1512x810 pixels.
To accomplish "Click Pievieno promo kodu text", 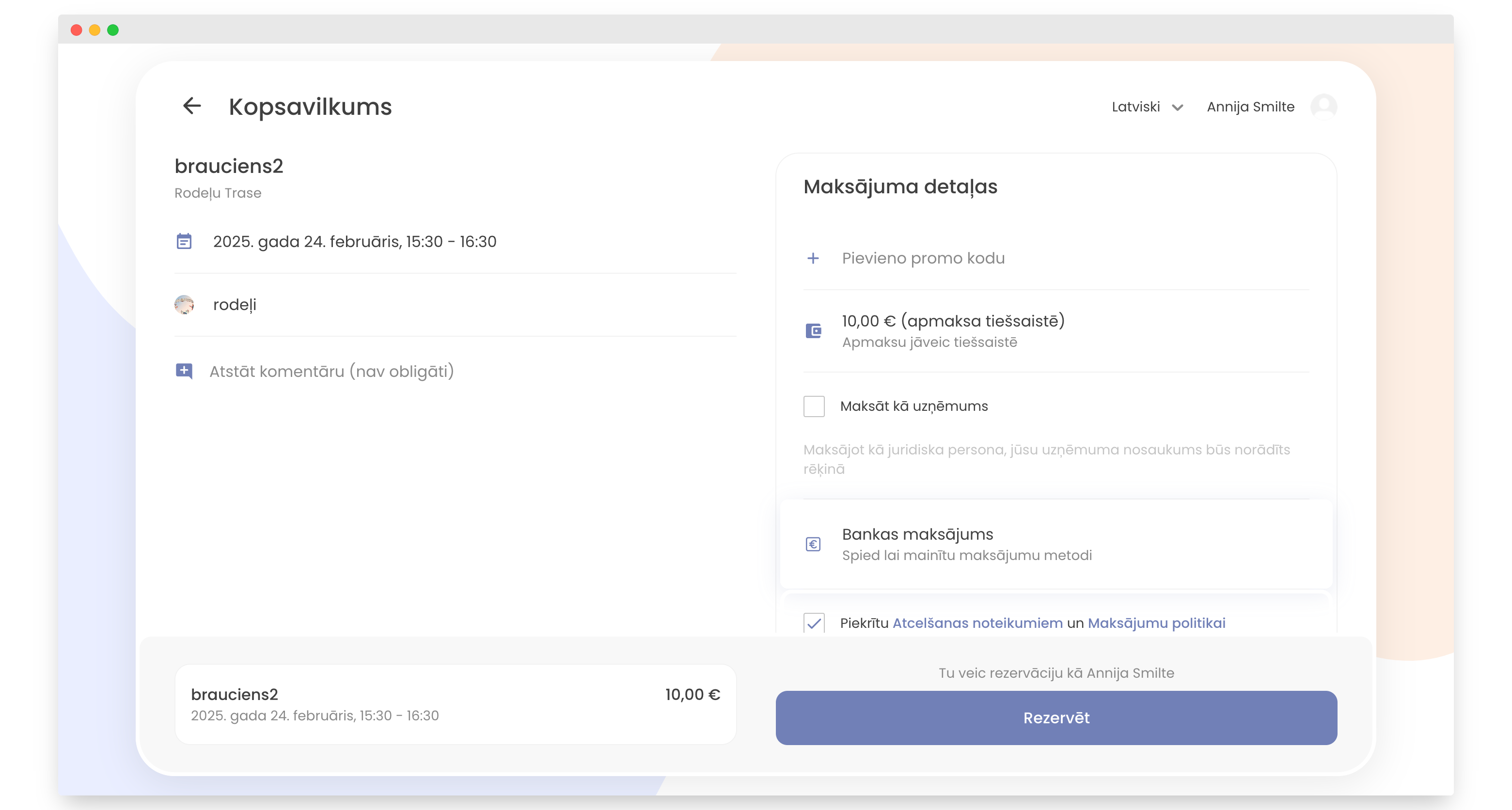I will pyautogui.click(x=923, y=258).
